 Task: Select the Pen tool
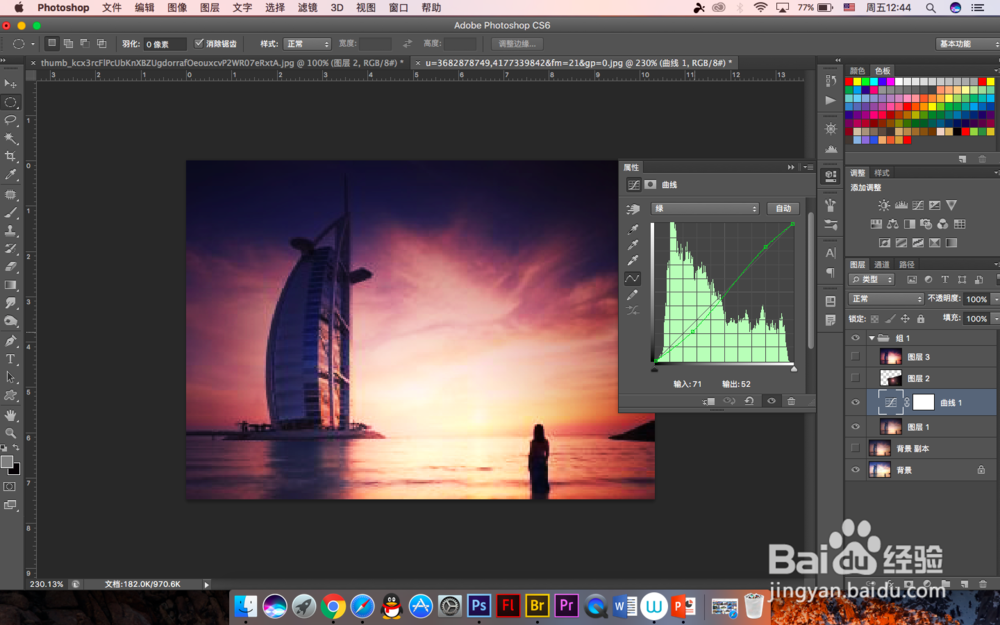[11, 341]
